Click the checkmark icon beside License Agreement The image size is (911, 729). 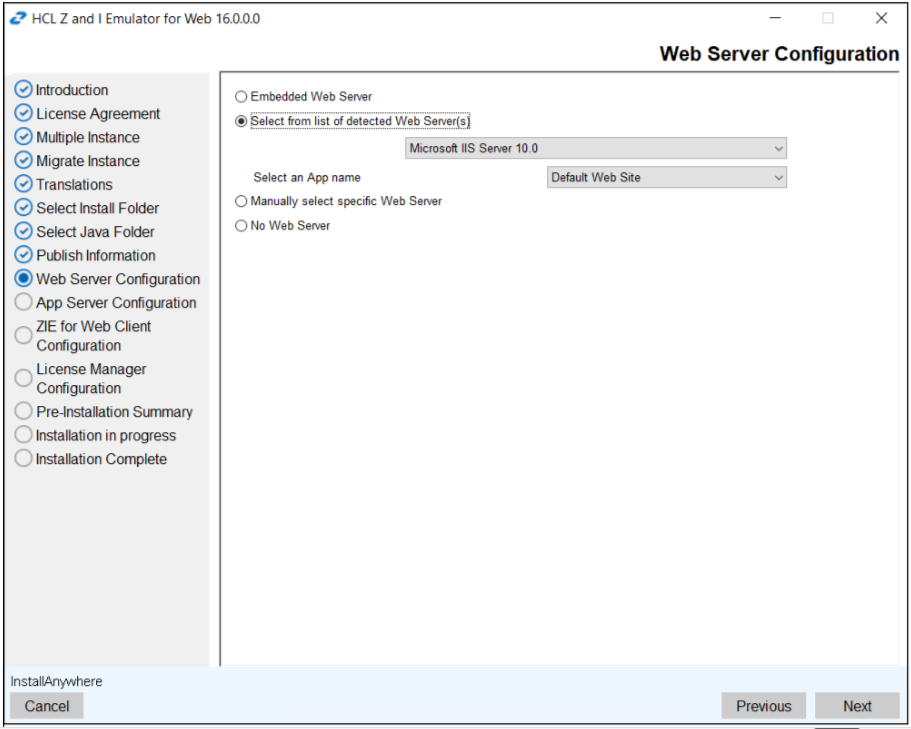(x=23, y=113)
